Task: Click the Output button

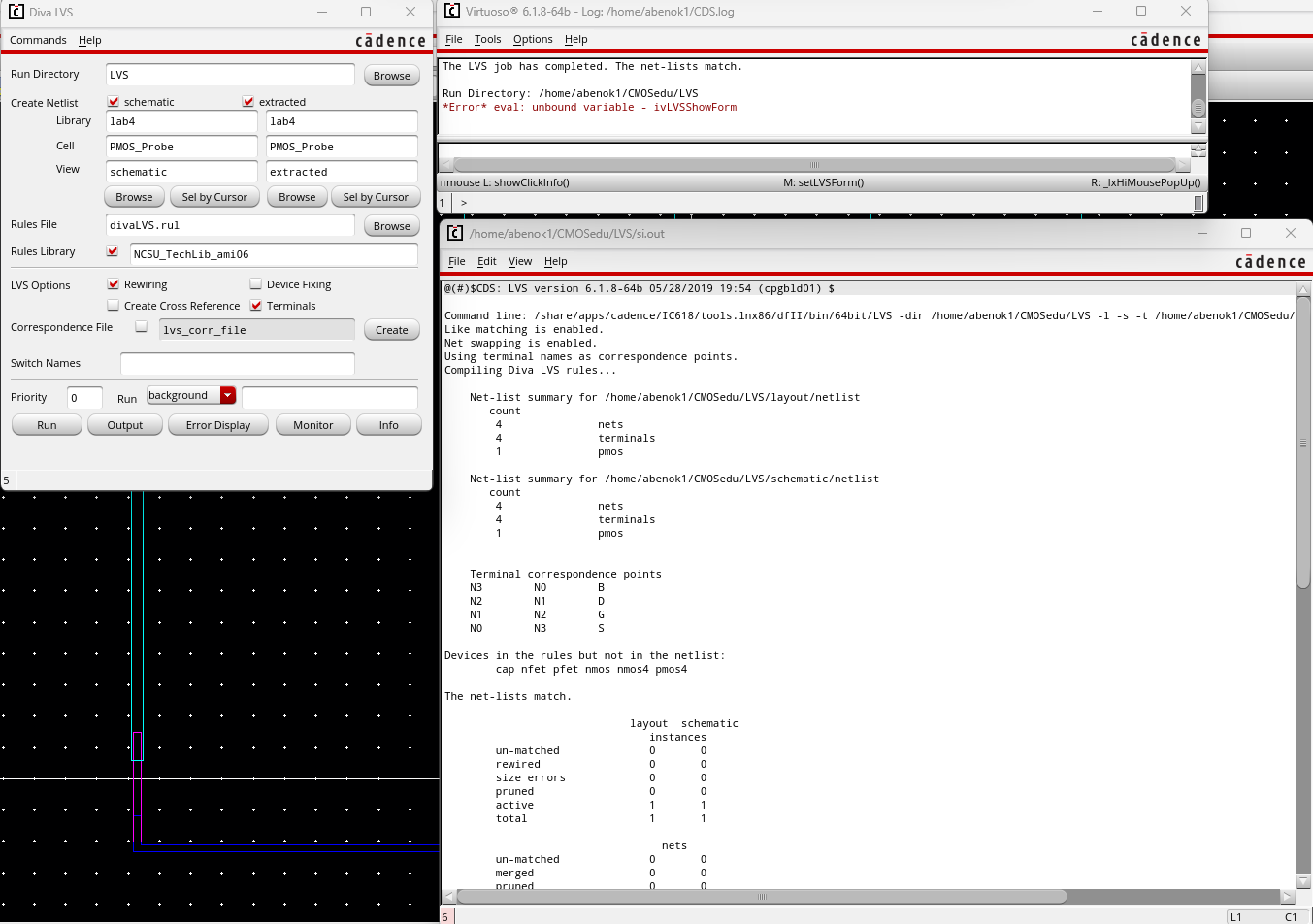Action: (125, 425)
